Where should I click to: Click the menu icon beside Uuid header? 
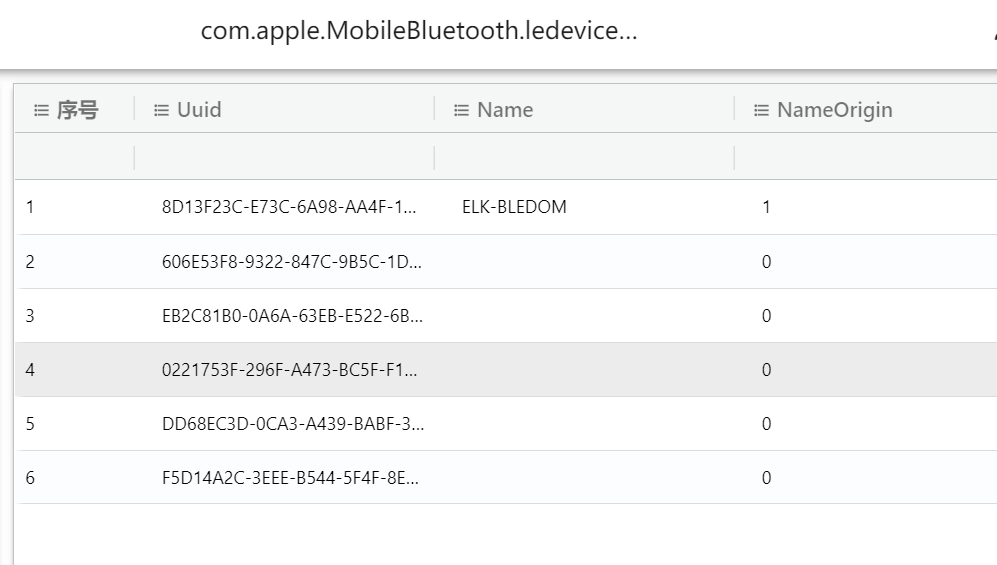pos(161,110)
